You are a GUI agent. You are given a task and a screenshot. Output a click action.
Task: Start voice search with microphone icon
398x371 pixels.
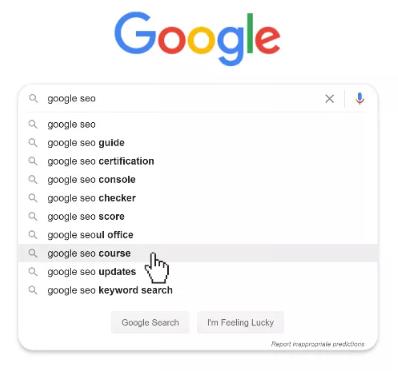(359, 99)
